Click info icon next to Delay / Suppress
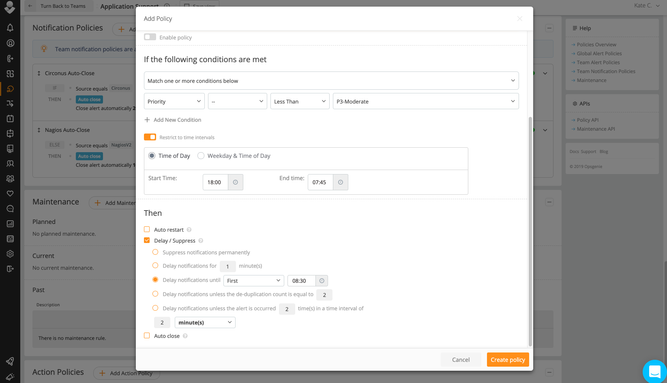667x383 pixels. (x=201, y=240)
